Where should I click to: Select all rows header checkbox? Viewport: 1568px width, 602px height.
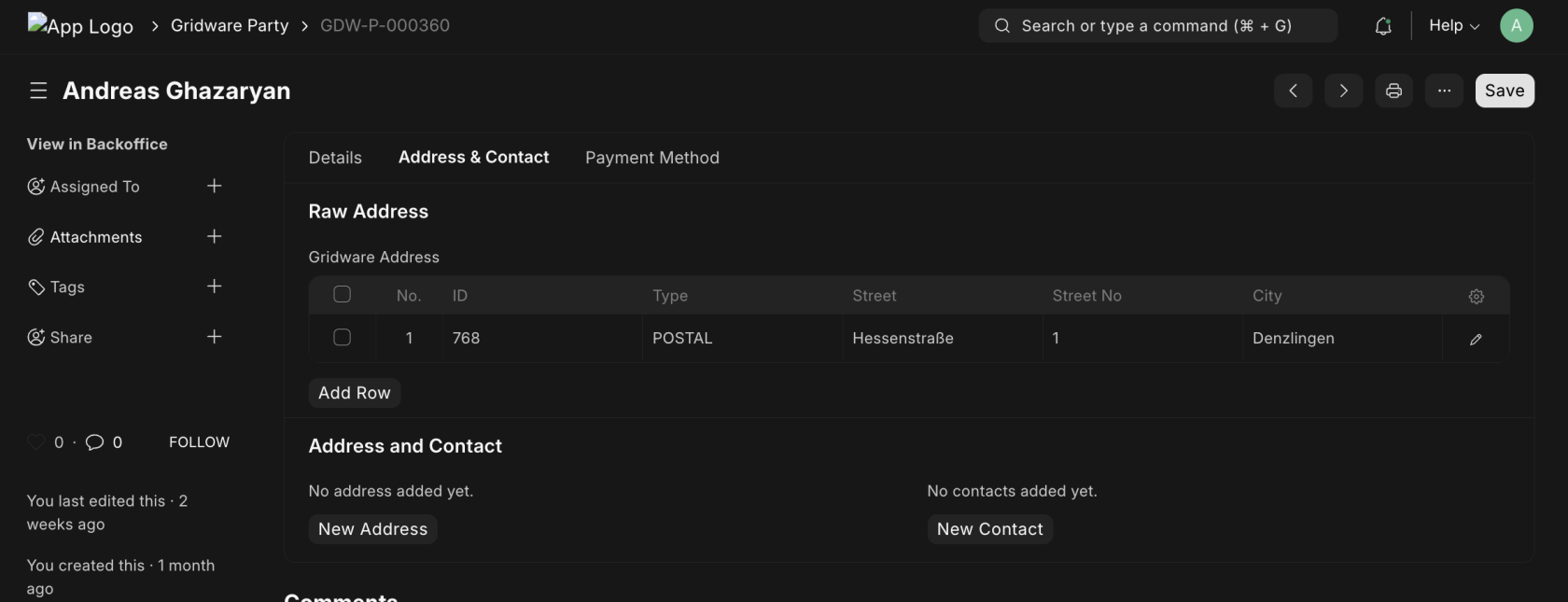click(x=343, y=294)
